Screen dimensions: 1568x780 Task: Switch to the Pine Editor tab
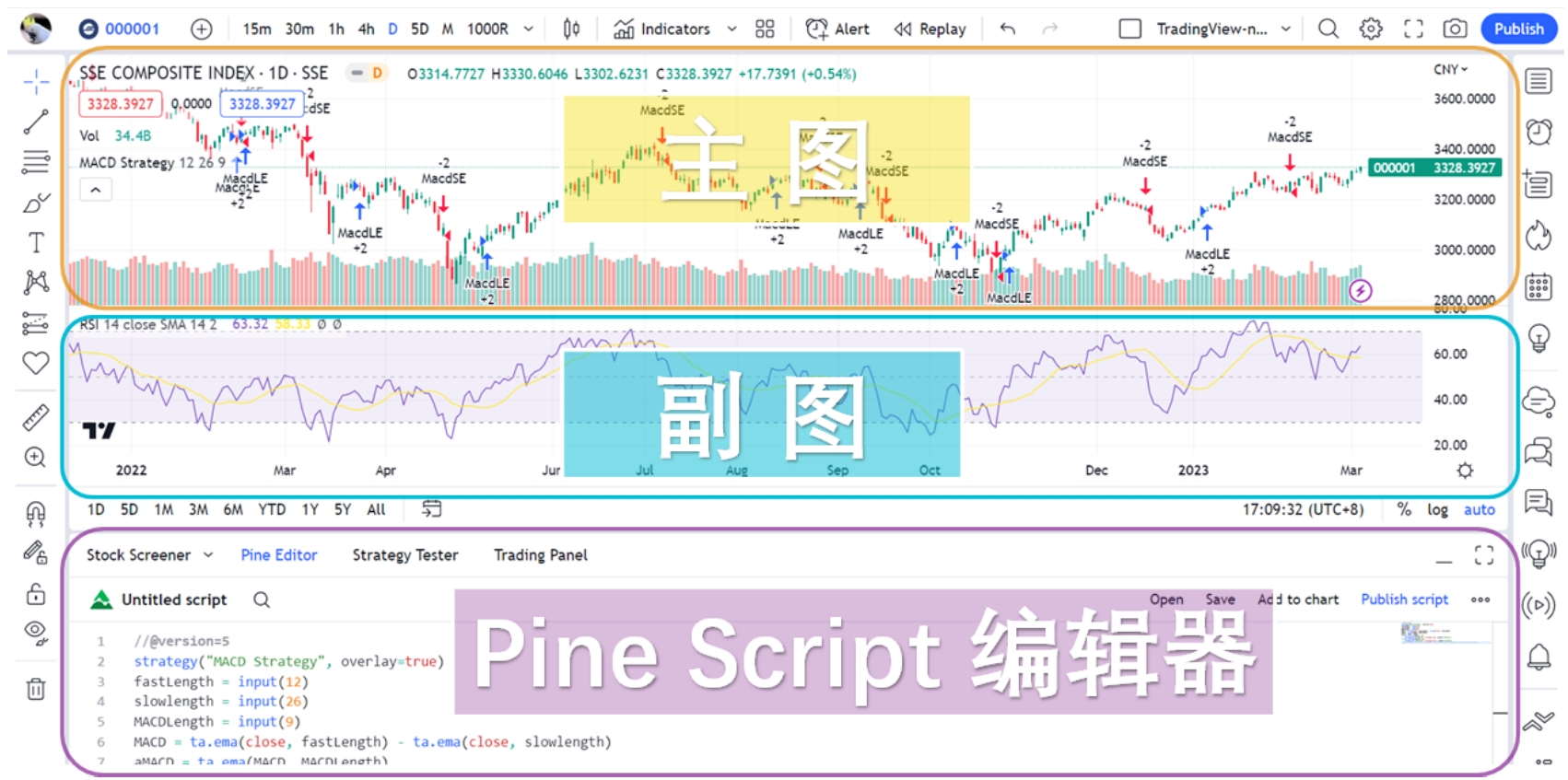coord(279,554)
